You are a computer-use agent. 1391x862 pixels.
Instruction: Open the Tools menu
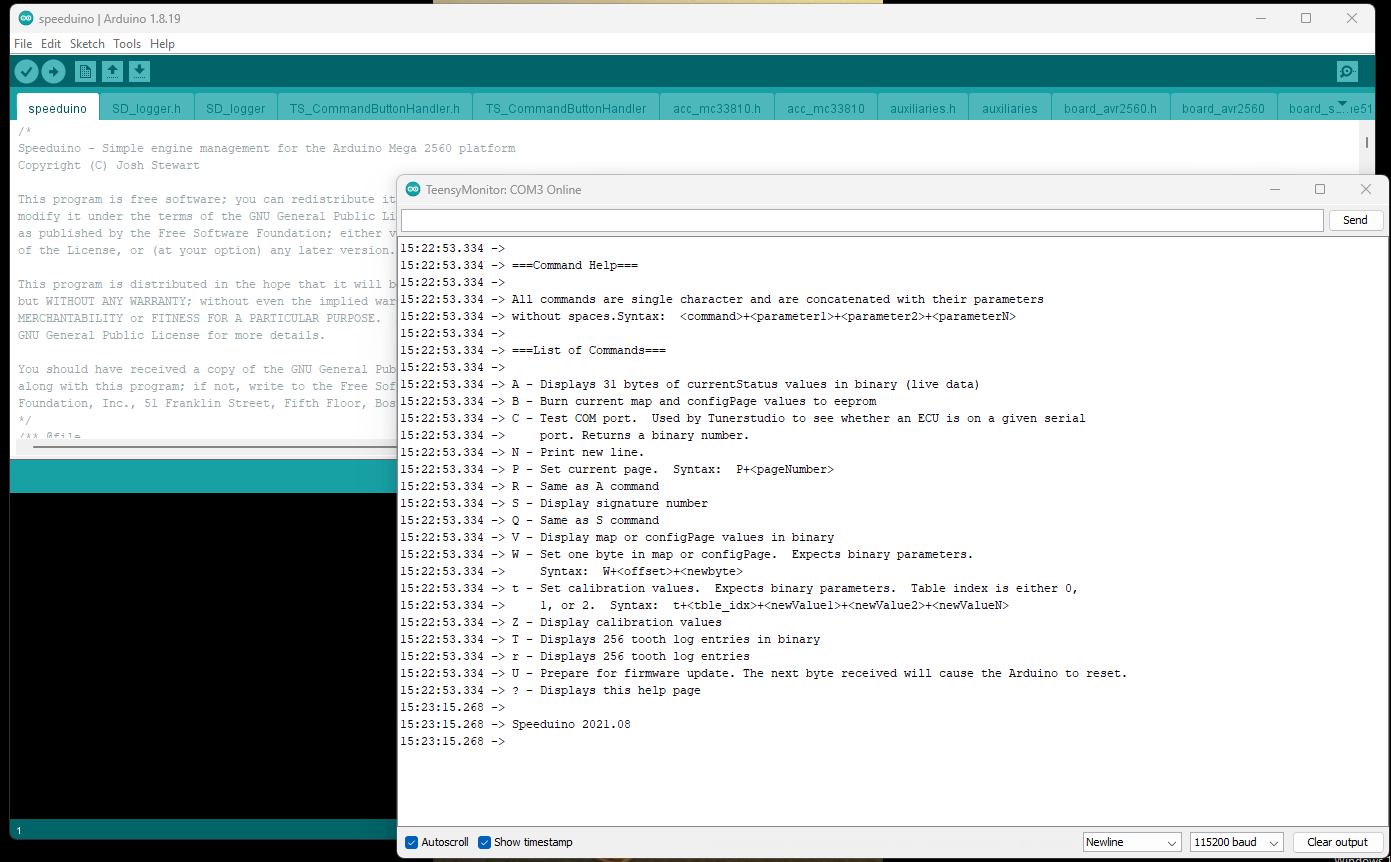(127, 43)
